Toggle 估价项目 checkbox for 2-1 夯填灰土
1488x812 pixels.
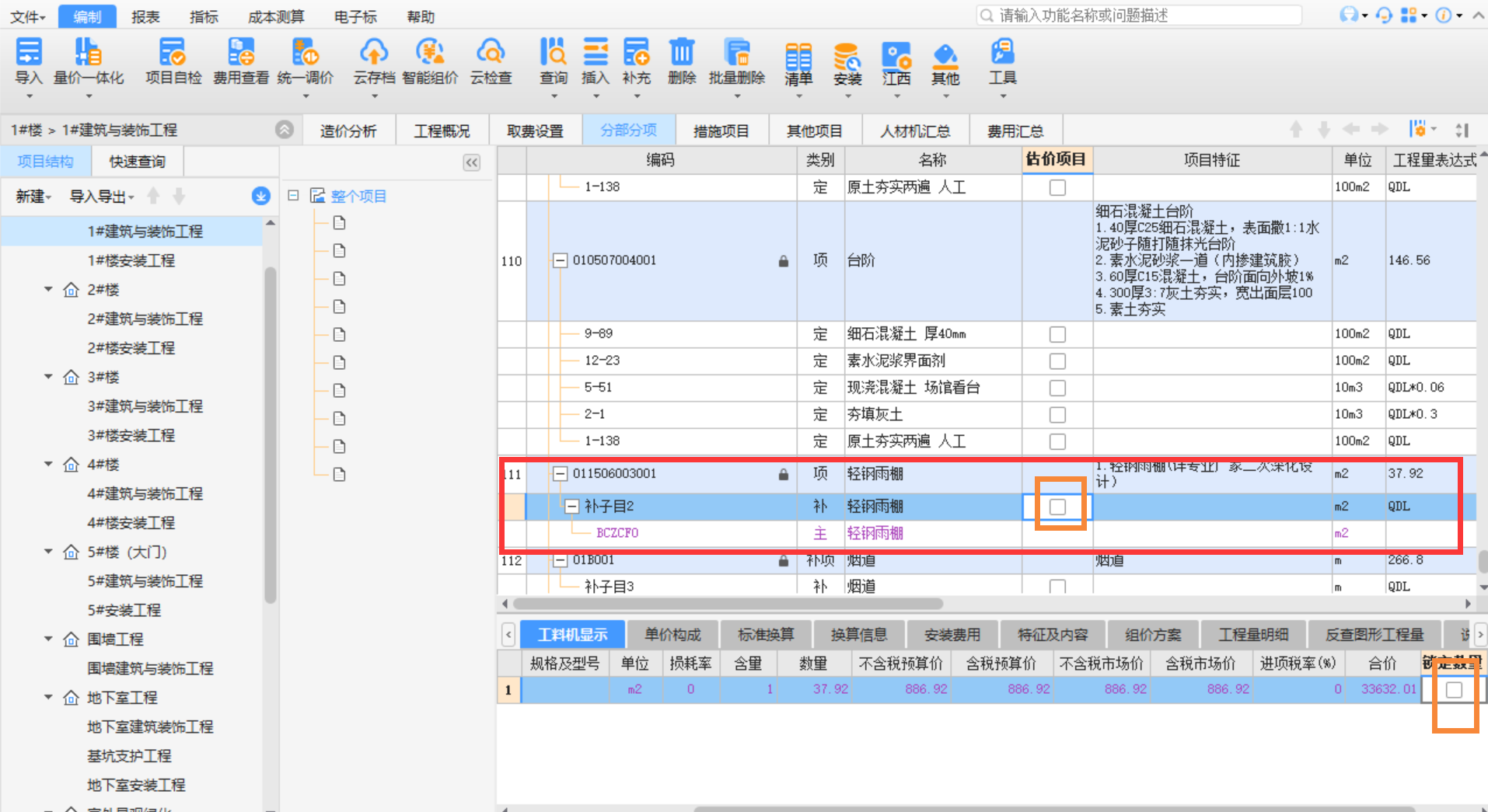pyautogui.click(x=1057, y=415)
